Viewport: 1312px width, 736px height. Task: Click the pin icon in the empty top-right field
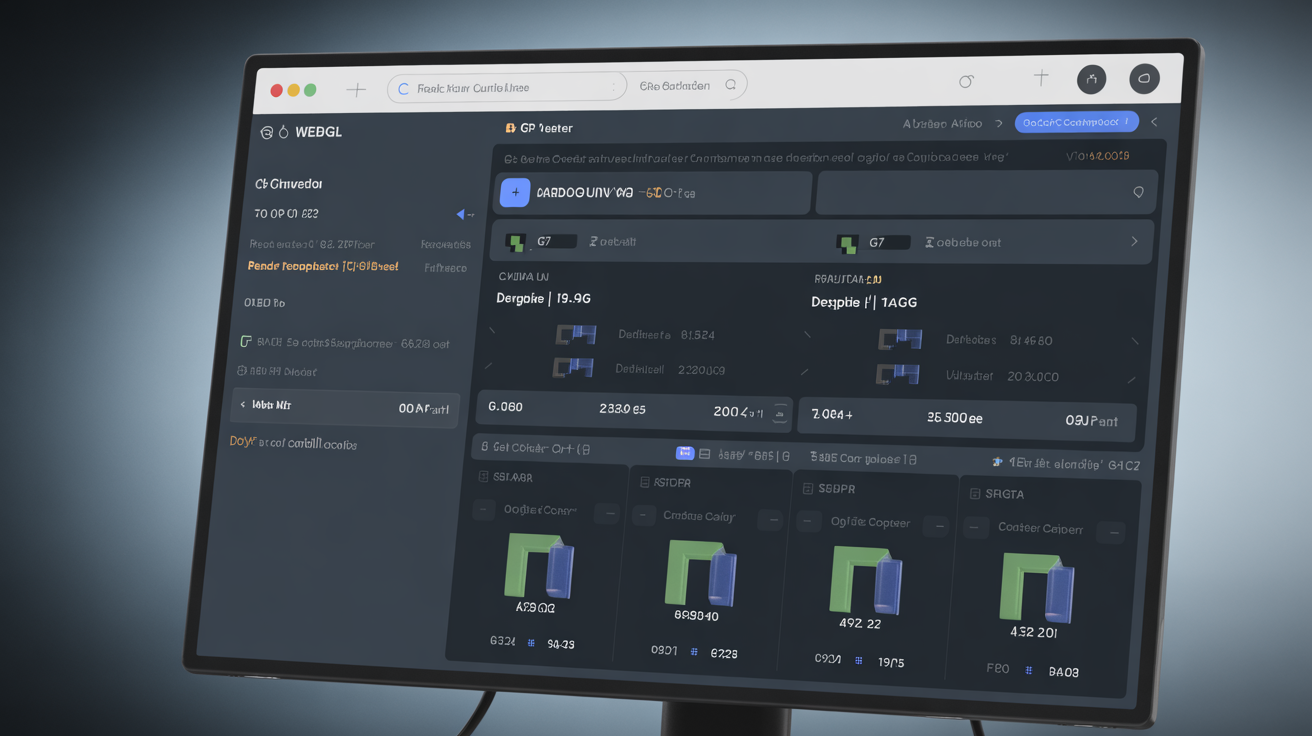coord(1138,193)
